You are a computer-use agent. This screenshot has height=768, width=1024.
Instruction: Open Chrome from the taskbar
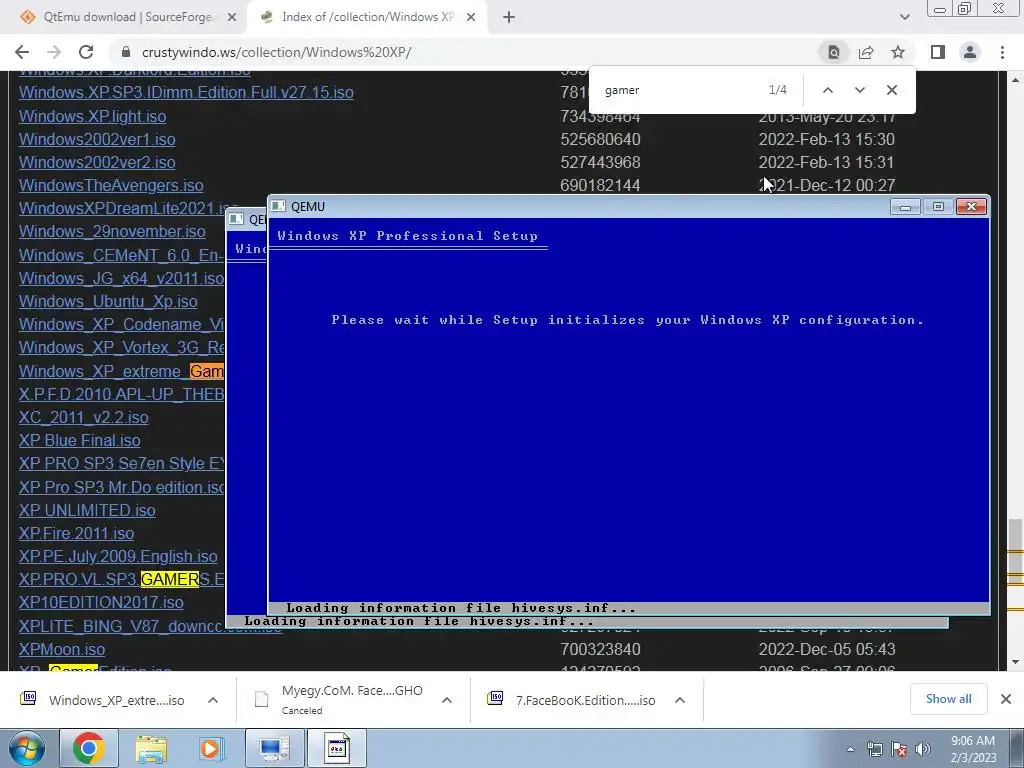point(89,748)
